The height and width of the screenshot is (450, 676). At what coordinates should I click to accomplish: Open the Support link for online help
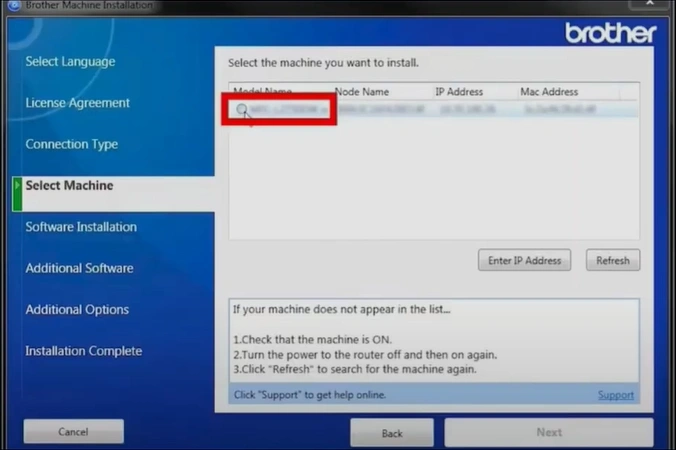pos(615,395)
